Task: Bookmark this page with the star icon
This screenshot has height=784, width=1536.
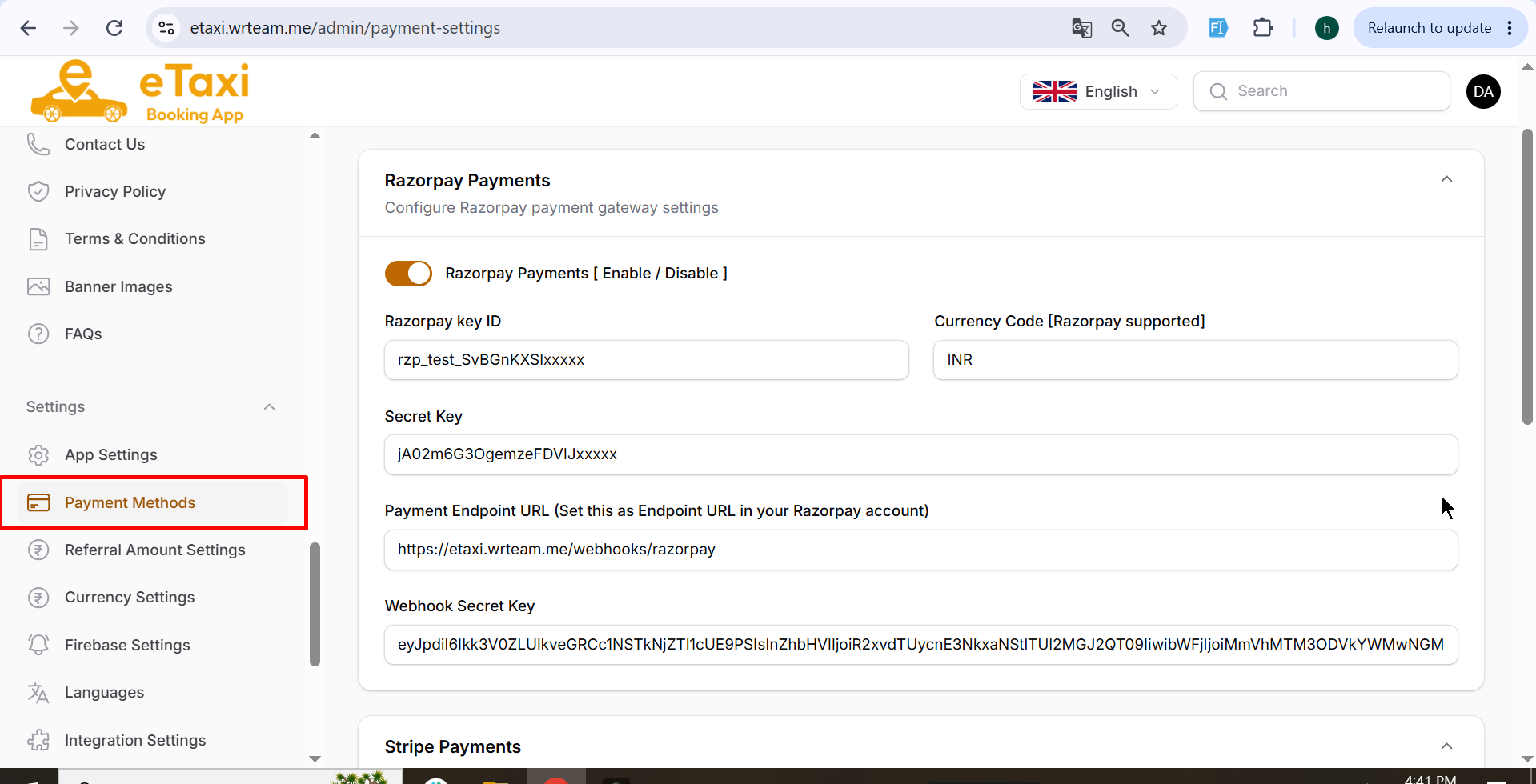Action: [1158, 28]
